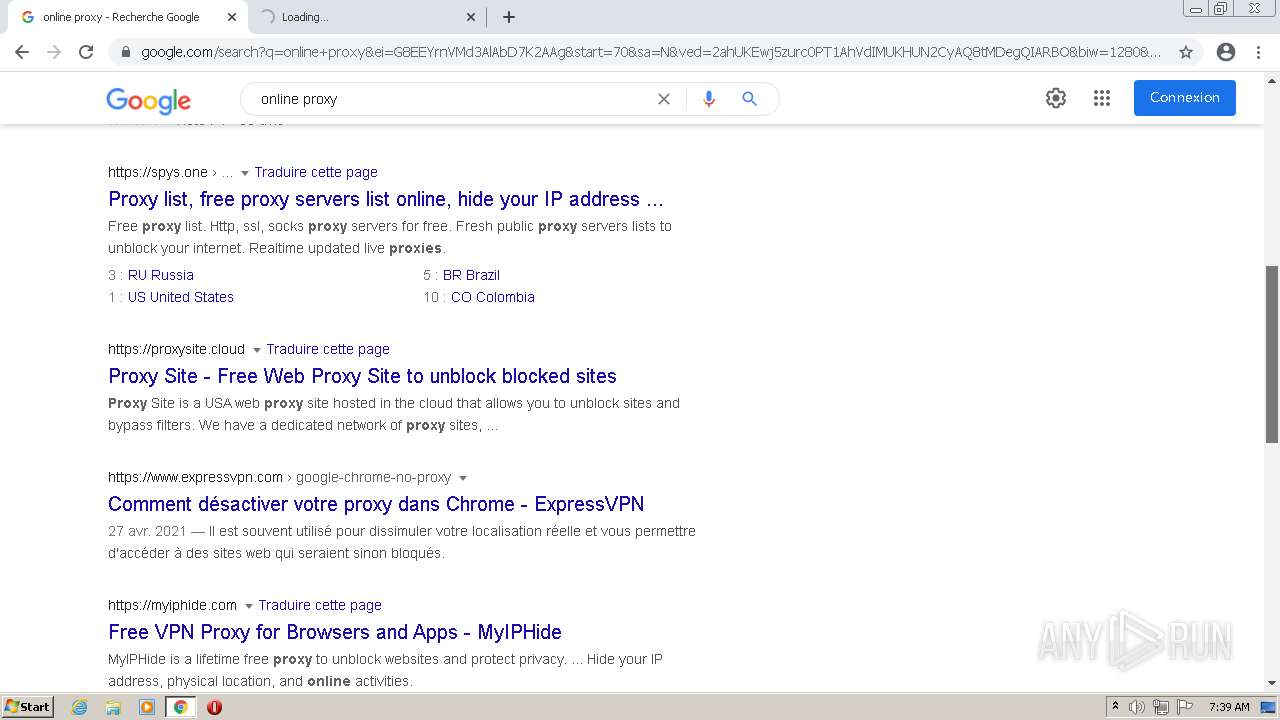1280x720 pixels.
Task: Click the volume icon in system tray
Action: 1137,707
